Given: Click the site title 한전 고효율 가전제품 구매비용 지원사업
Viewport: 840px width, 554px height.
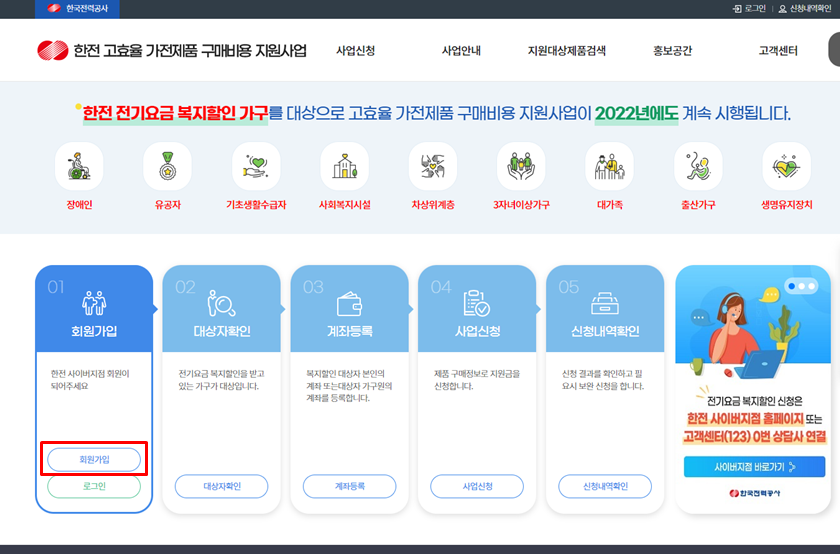Looking at the screenshot, I should [x=190, y=51].
